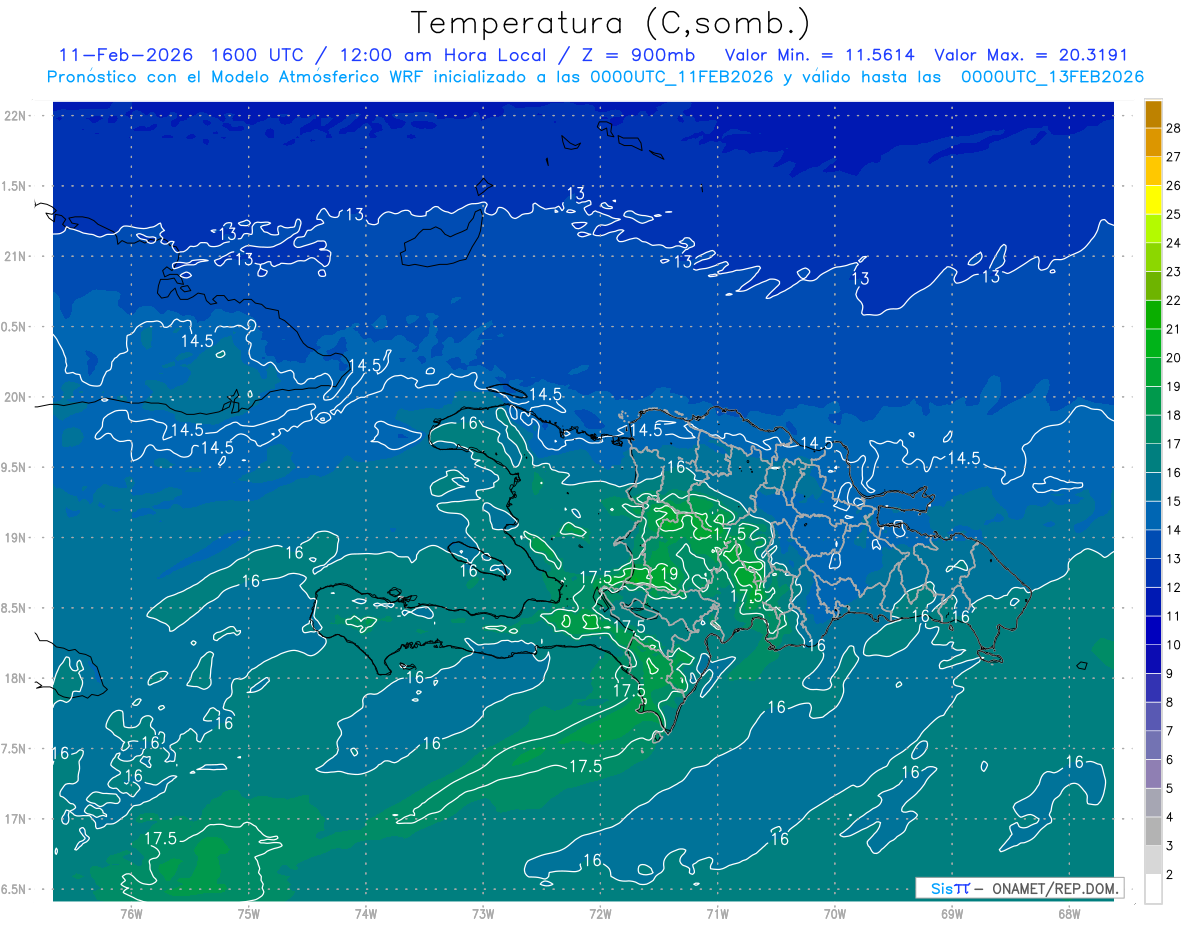Image resolution: width=1200 pixels, height=927 pixels.
Task: Select the 21N latitude axis label
Action: tap(15, 256)
